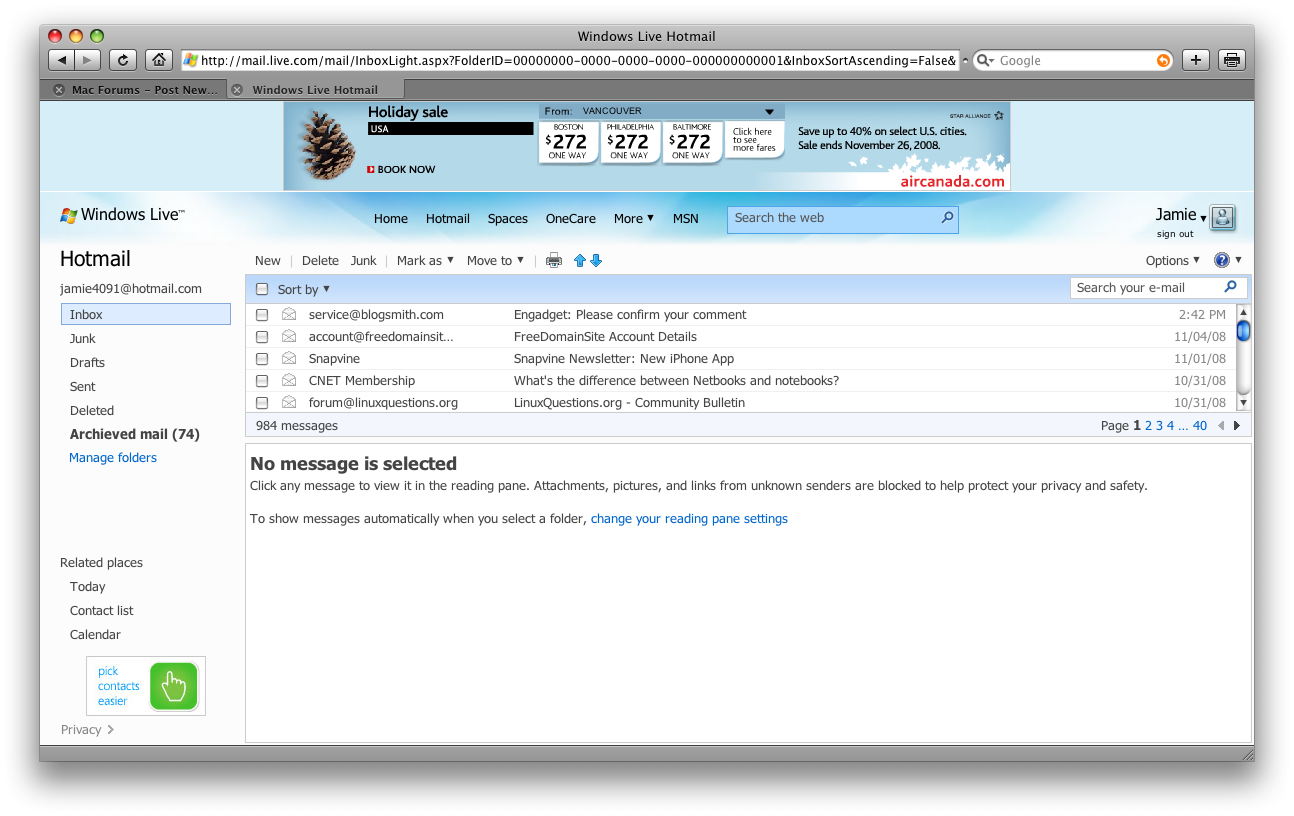
Task: Select the Junk folder in sidebar
Action: pos(83,338)
